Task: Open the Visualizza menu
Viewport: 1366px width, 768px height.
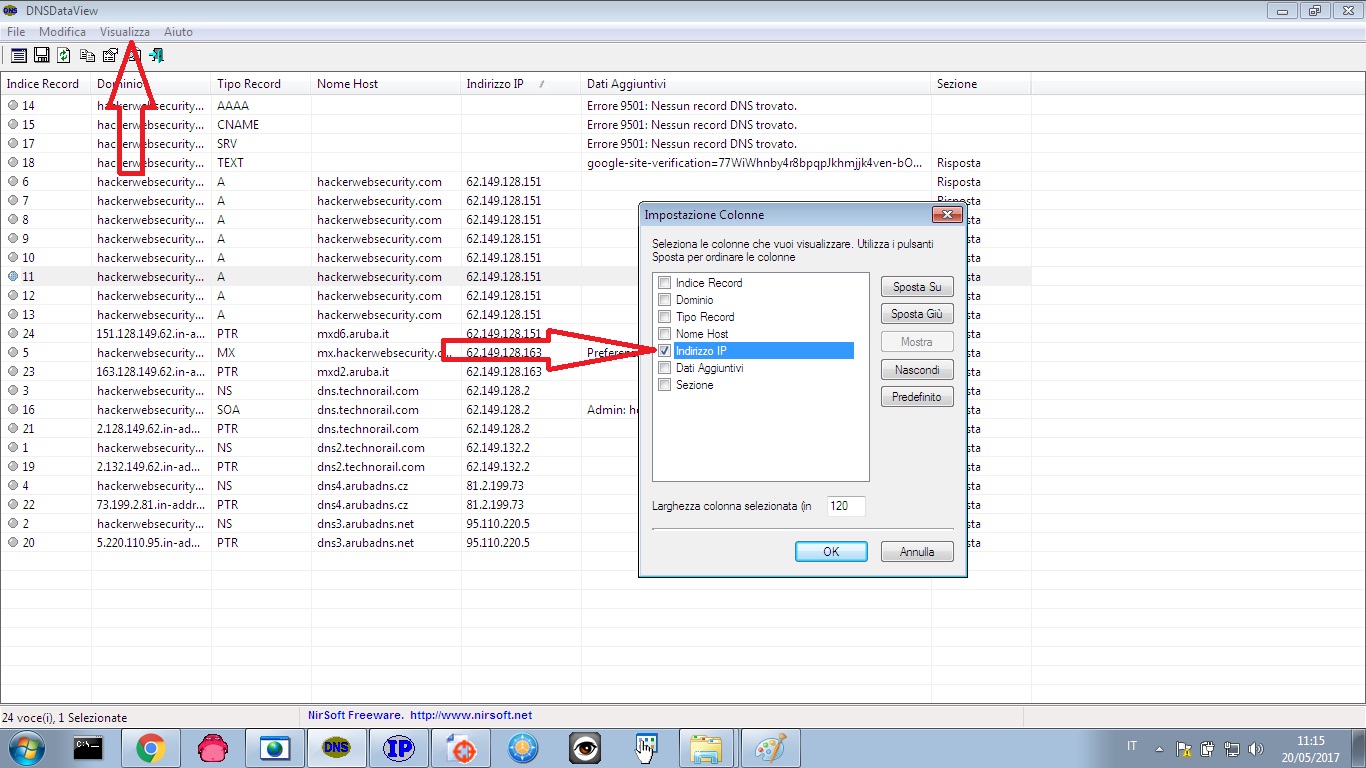Action: 125,32
